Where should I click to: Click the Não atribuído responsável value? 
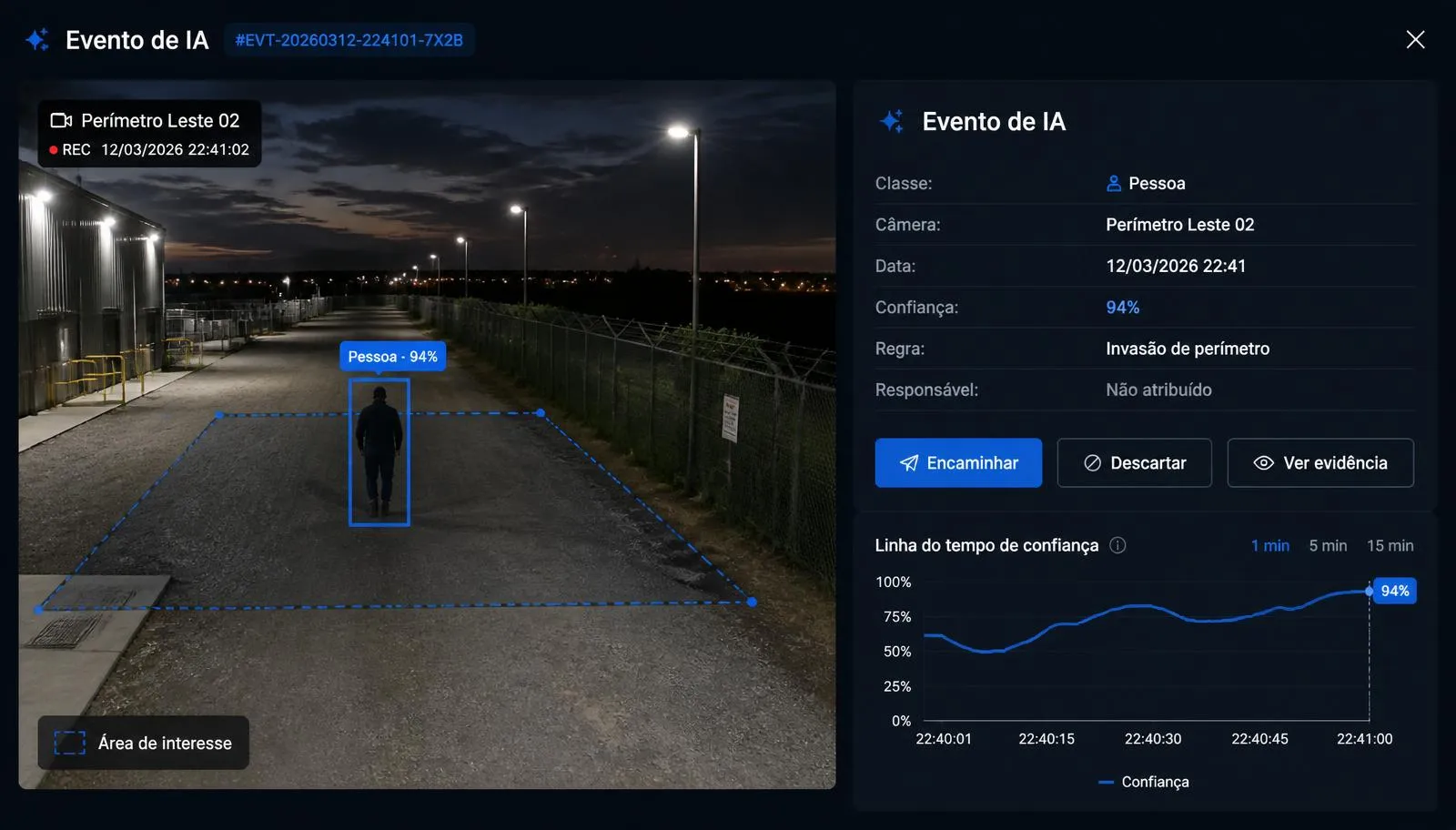(x=1158, y=390)
